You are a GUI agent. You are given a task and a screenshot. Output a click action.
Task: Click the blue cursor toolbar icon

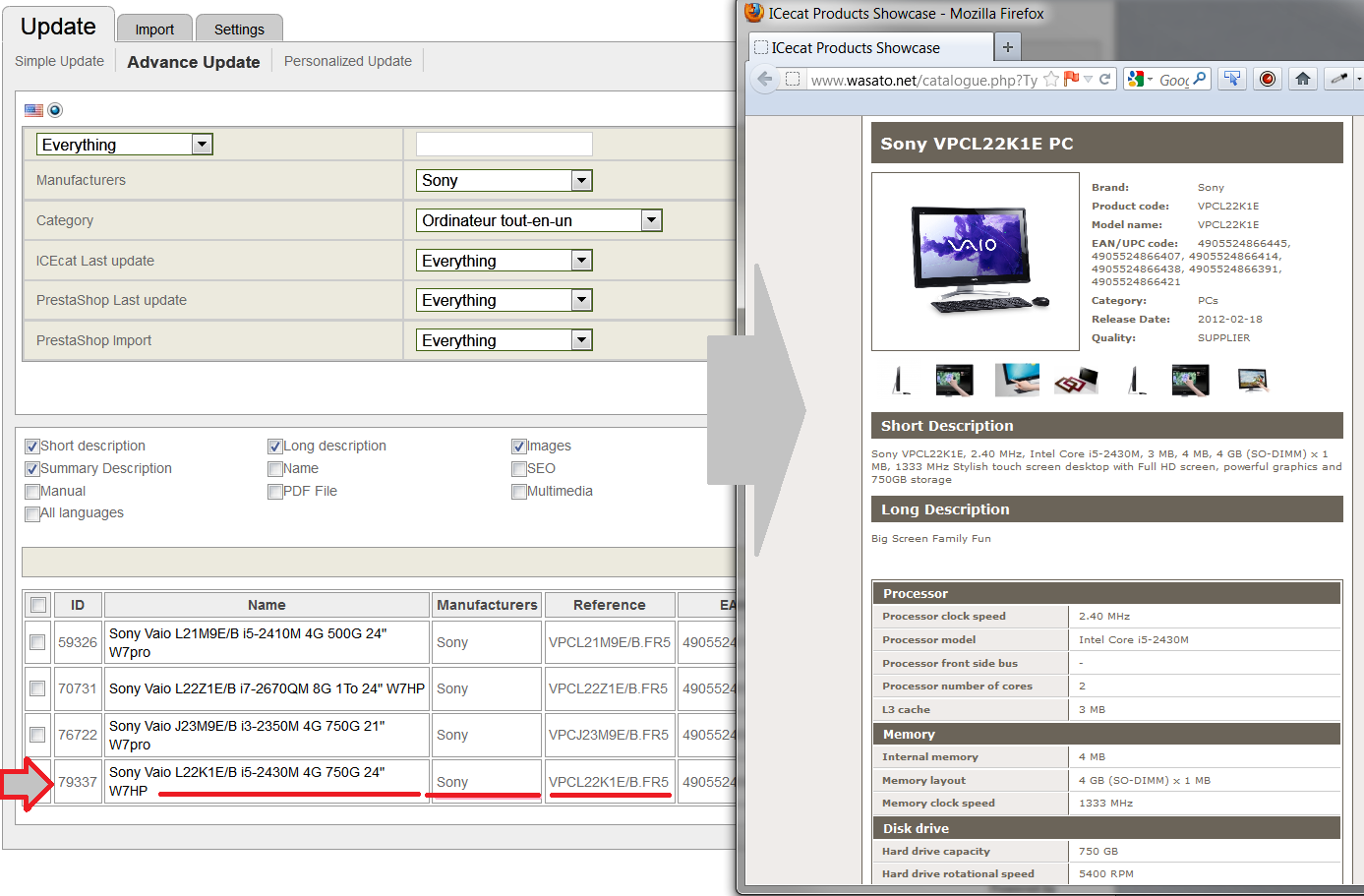coord(1232,79)
